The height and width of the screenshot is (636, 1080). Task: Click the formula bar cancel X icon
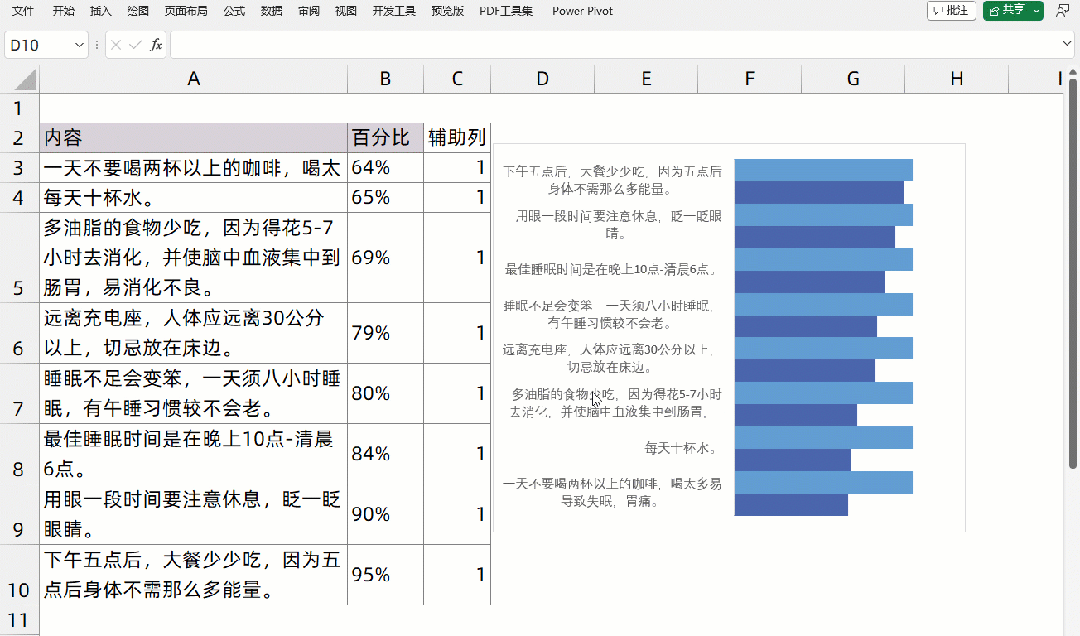click(116, 45)
